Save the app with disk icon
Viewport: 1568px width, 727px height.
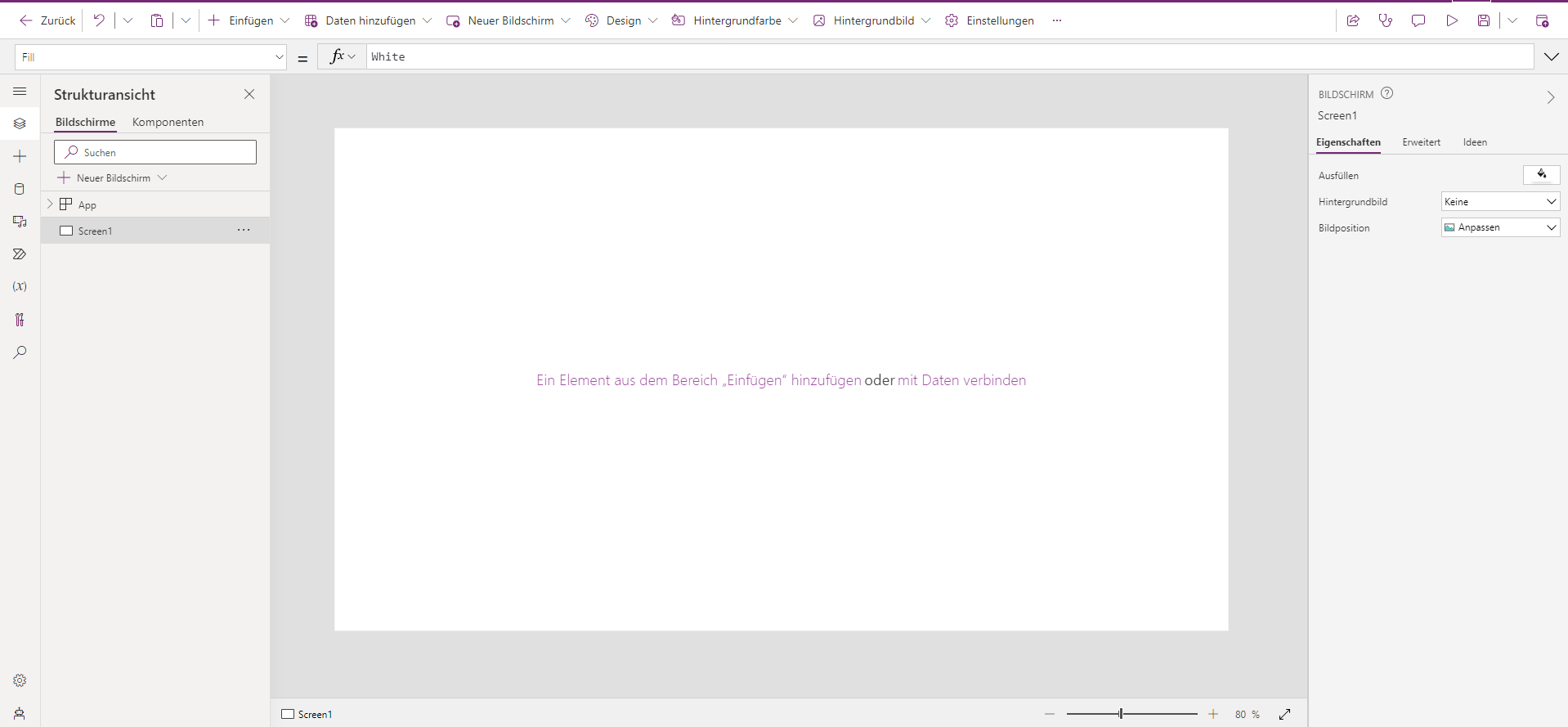point(1484,20)
